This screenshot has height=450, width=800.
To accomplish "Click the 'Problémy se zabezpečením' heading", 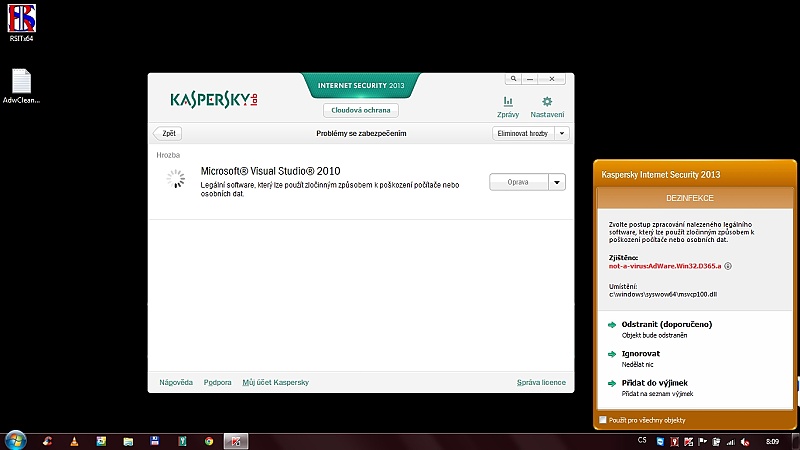I will (x=361, y=133).
